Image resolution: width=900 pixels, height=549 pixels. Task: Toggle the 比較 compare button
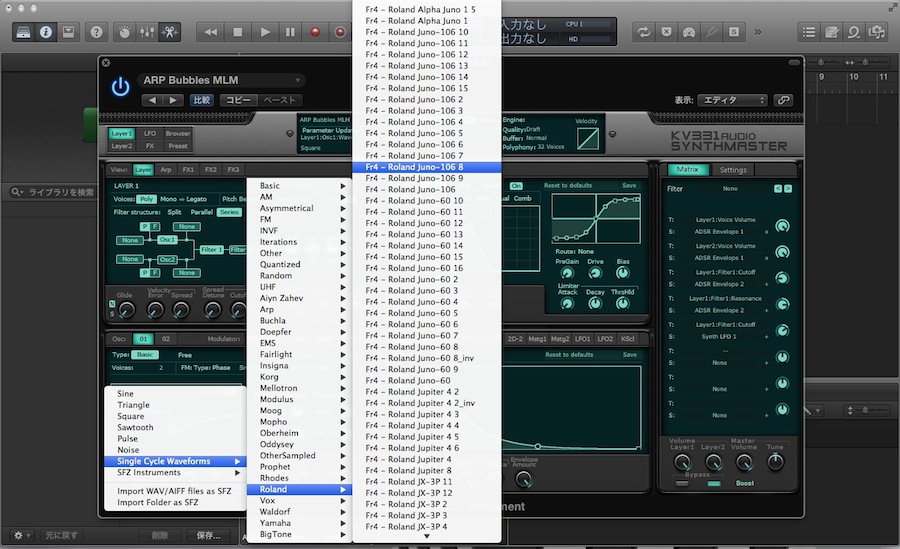tap(201, 100)
